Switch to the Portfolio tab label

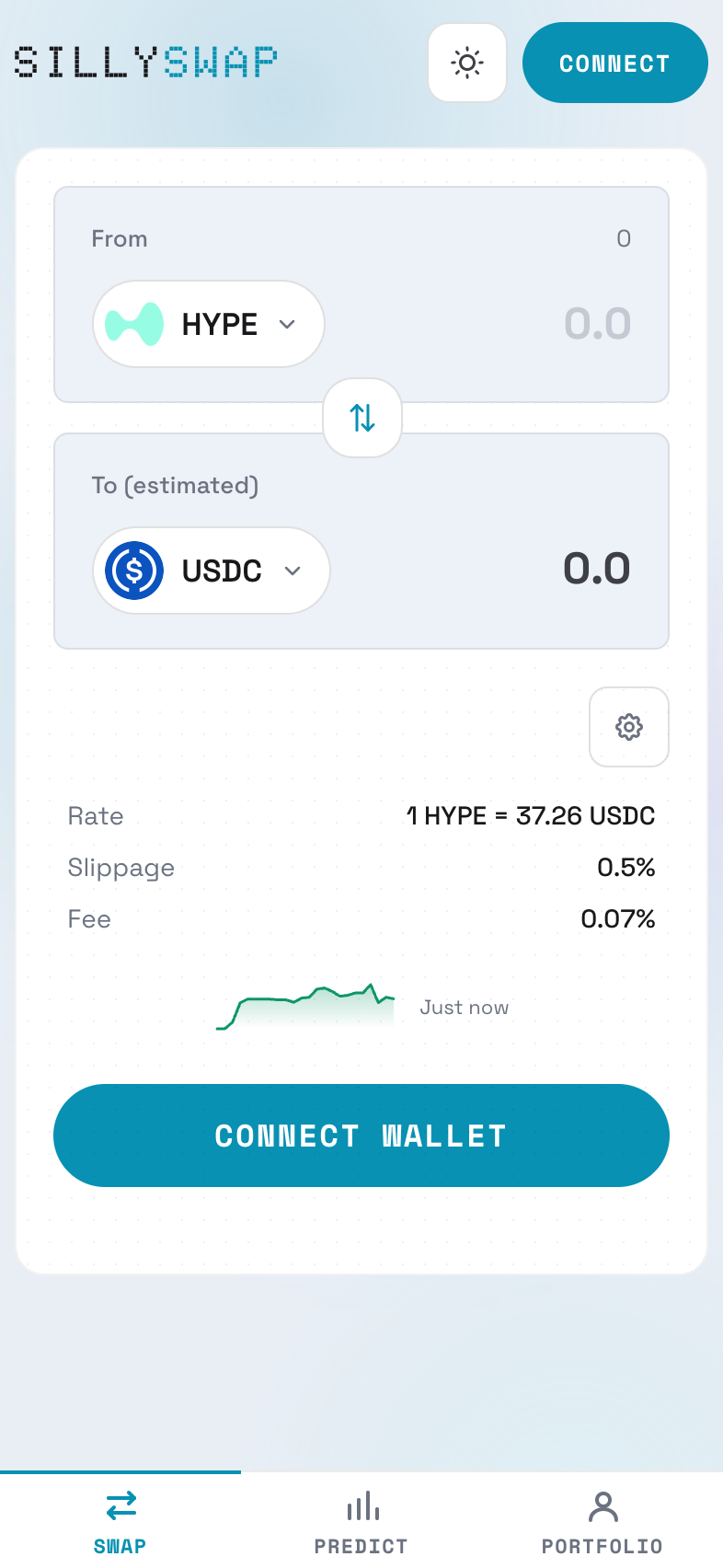pyautogui.click(x=602, y=1546)
